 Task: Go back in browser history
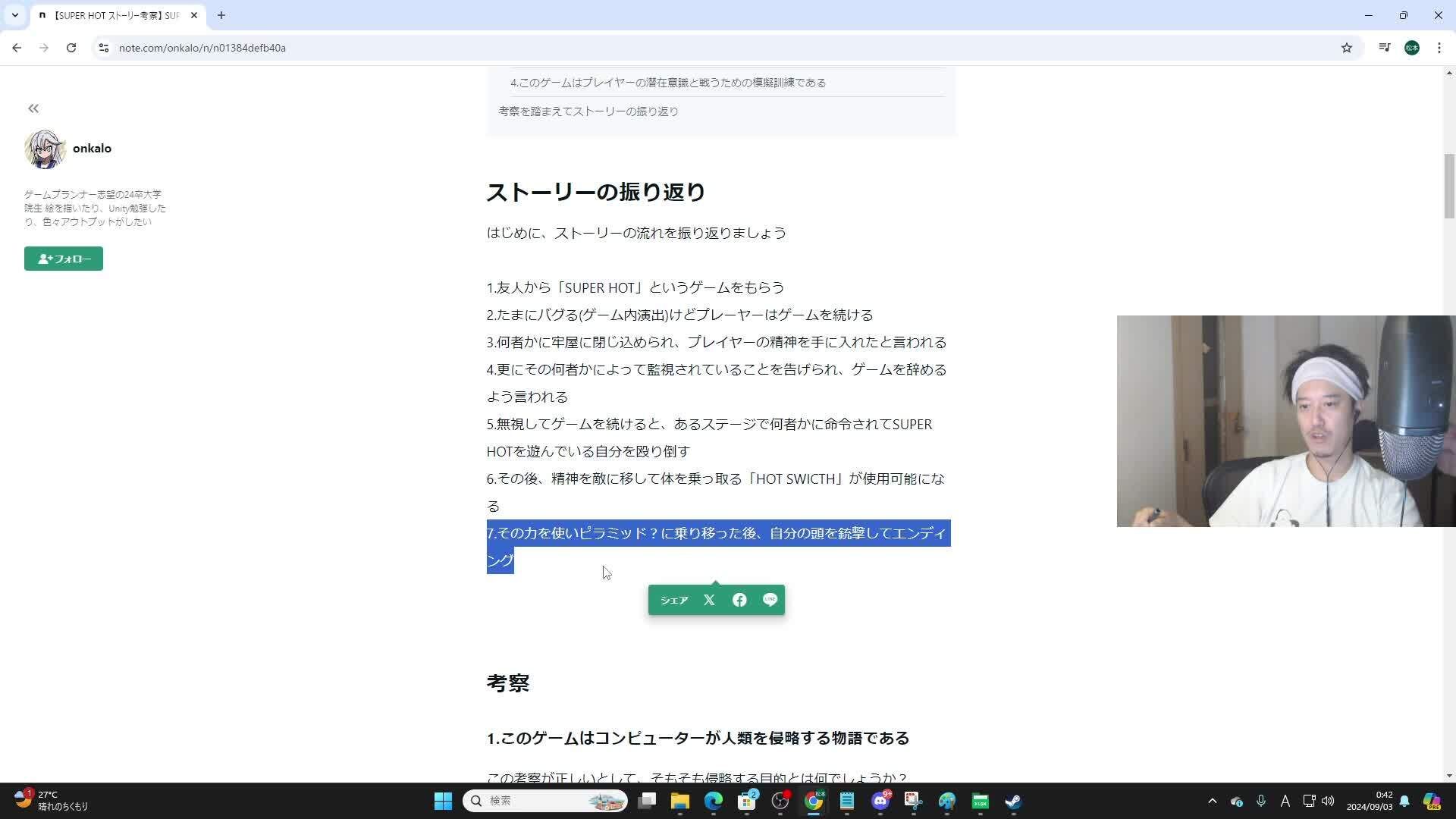coord(17,48)
